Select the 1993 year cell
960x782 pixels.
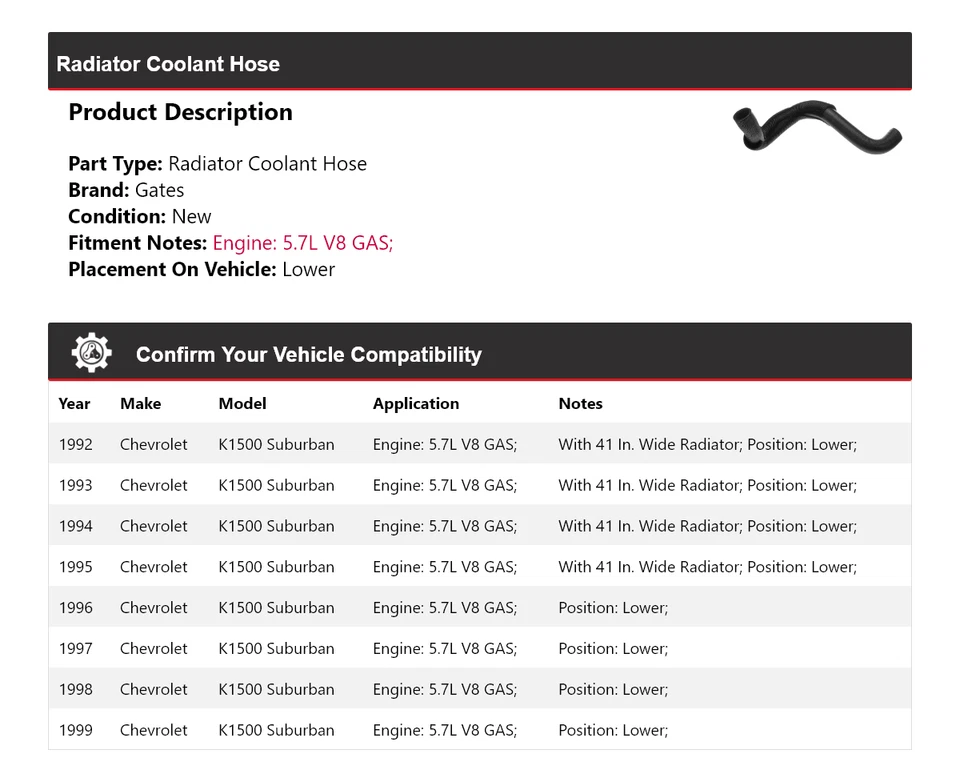tap(75, 486)
